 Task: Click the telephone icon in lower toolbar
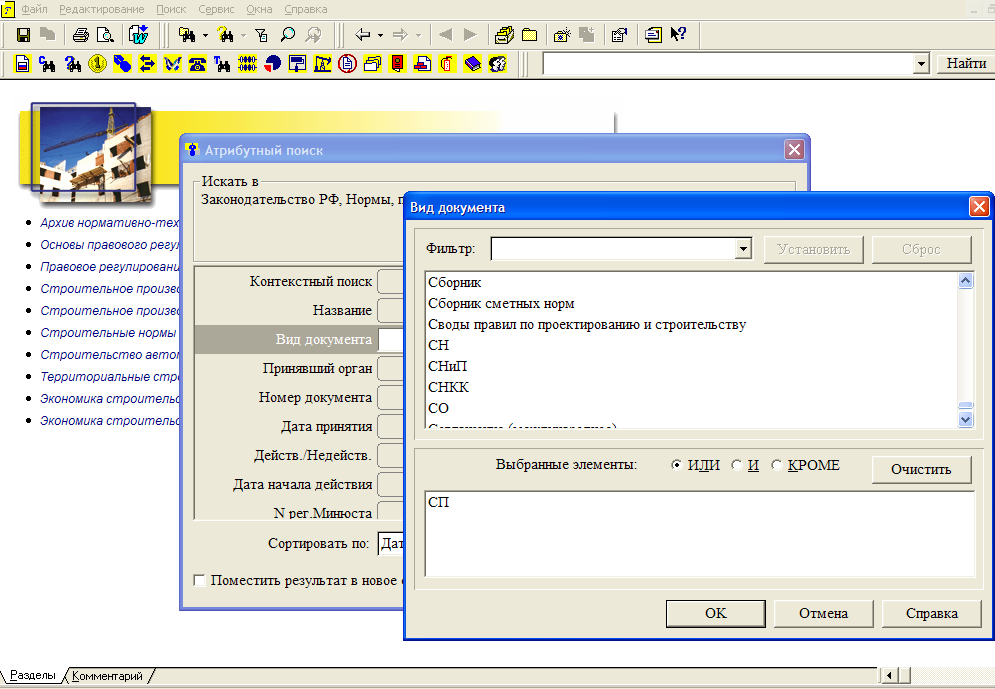197,63
